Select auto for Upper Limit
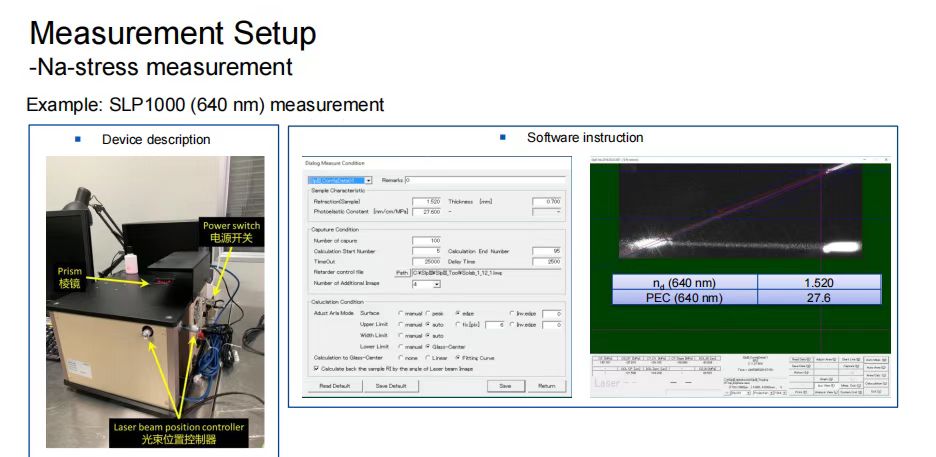 (x=427, y=324)
